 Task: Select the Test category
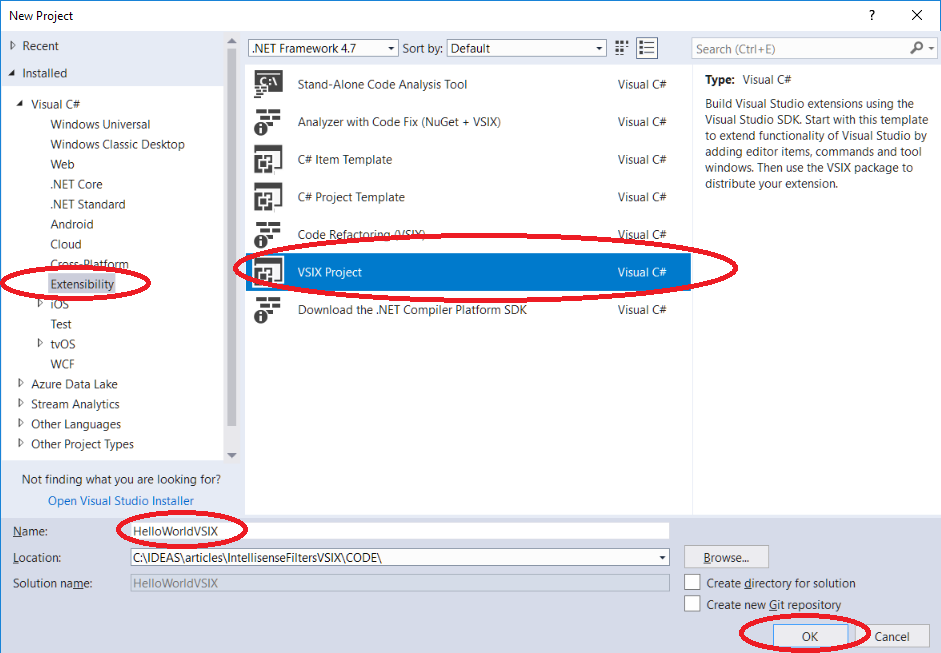(61, 324)
